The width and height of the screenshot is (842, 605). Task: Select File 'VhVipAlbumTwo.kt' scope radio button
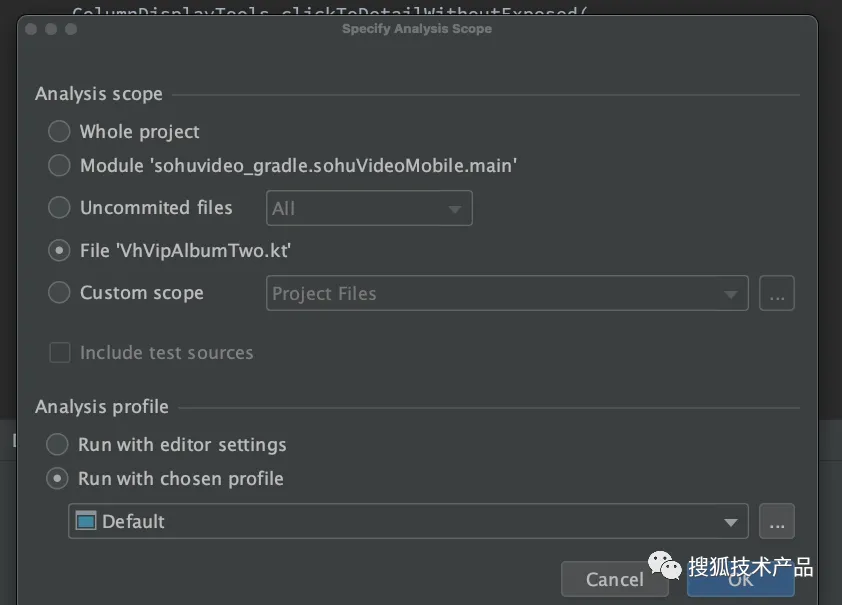(60, 251)
